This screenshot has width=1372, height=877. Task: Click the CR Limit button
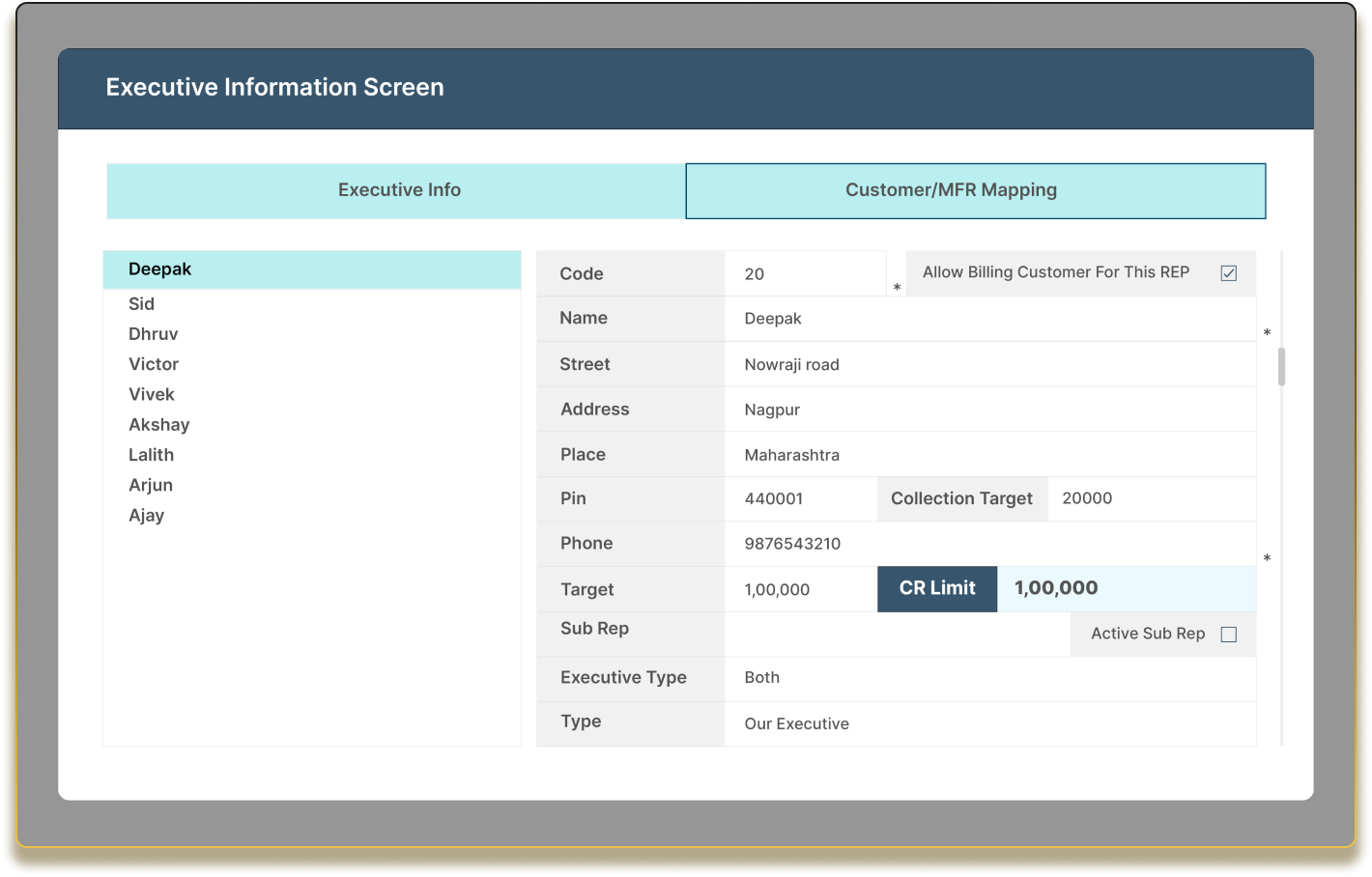point(936,589)
